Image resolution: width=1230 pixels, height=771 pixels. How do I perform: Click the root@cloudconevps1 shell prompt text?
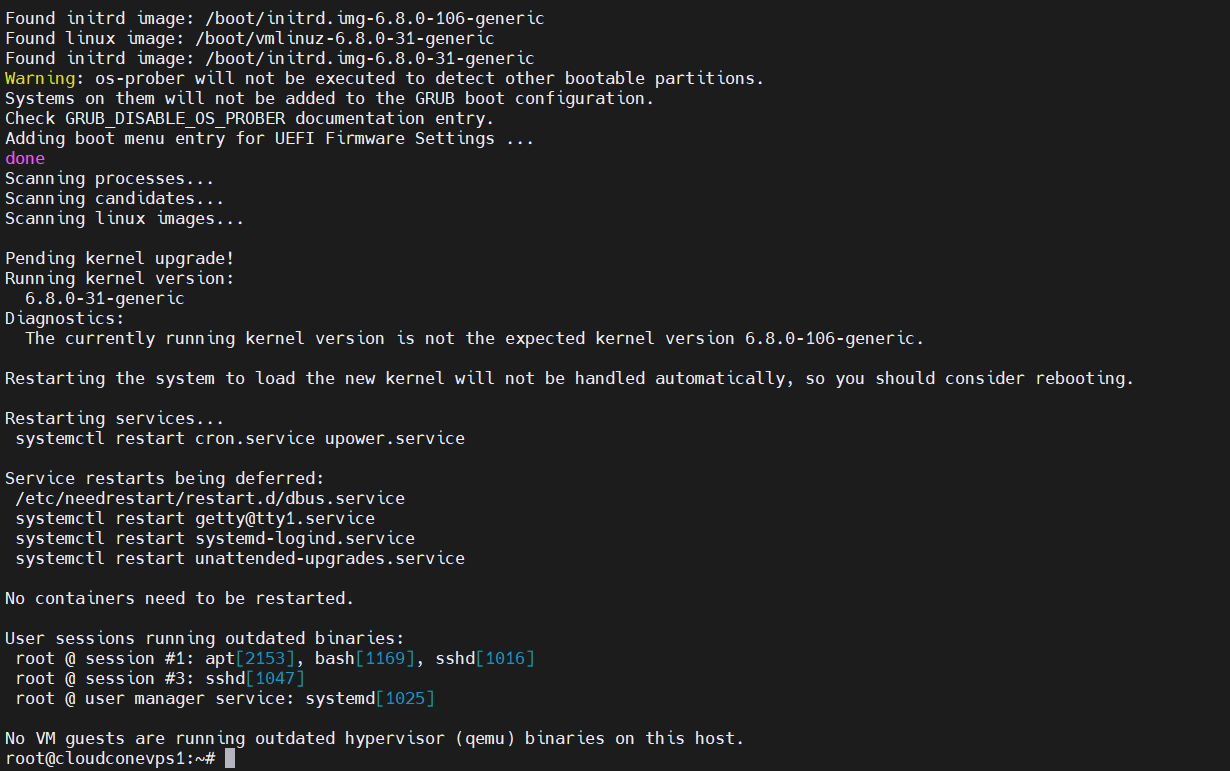click(105, 759)
